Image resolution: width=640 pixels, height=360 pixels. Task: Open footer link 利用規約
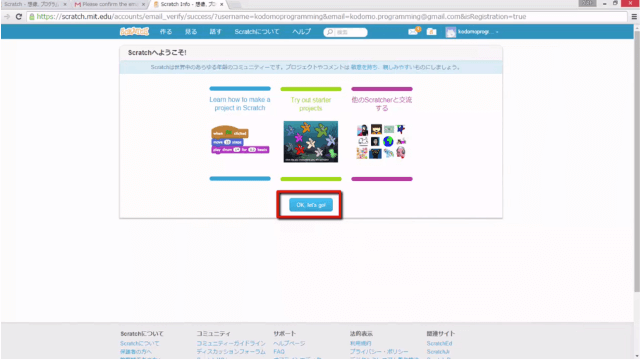360,343
